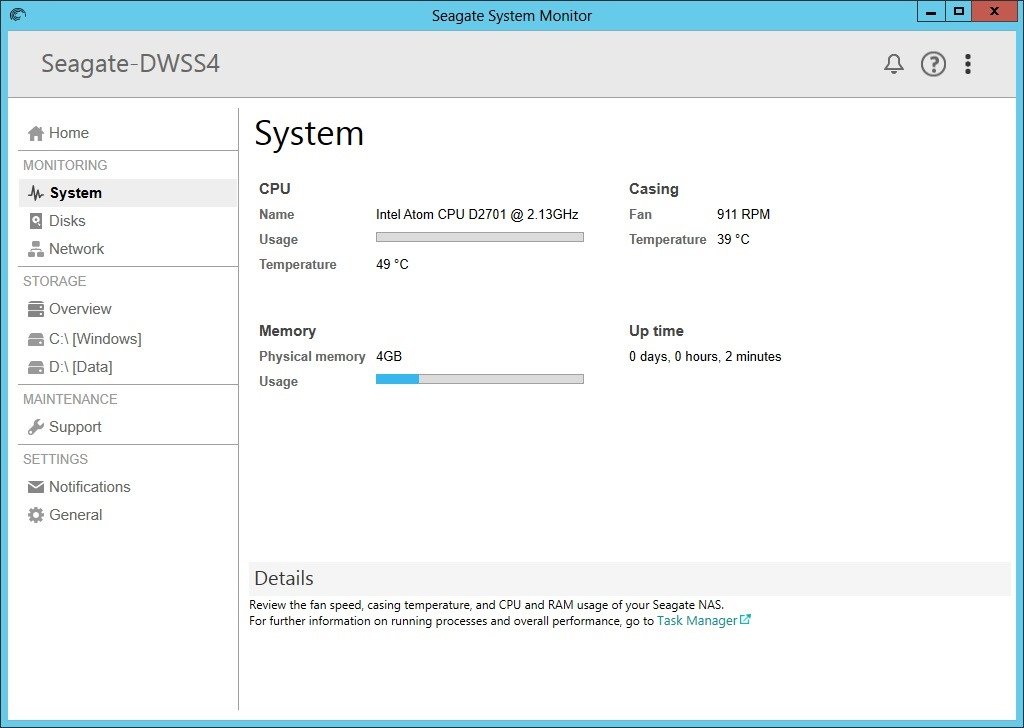Viewport: 1024px width, 728px height.
Task: Open the Network monitoring page
Action: (x=76, y=249)
